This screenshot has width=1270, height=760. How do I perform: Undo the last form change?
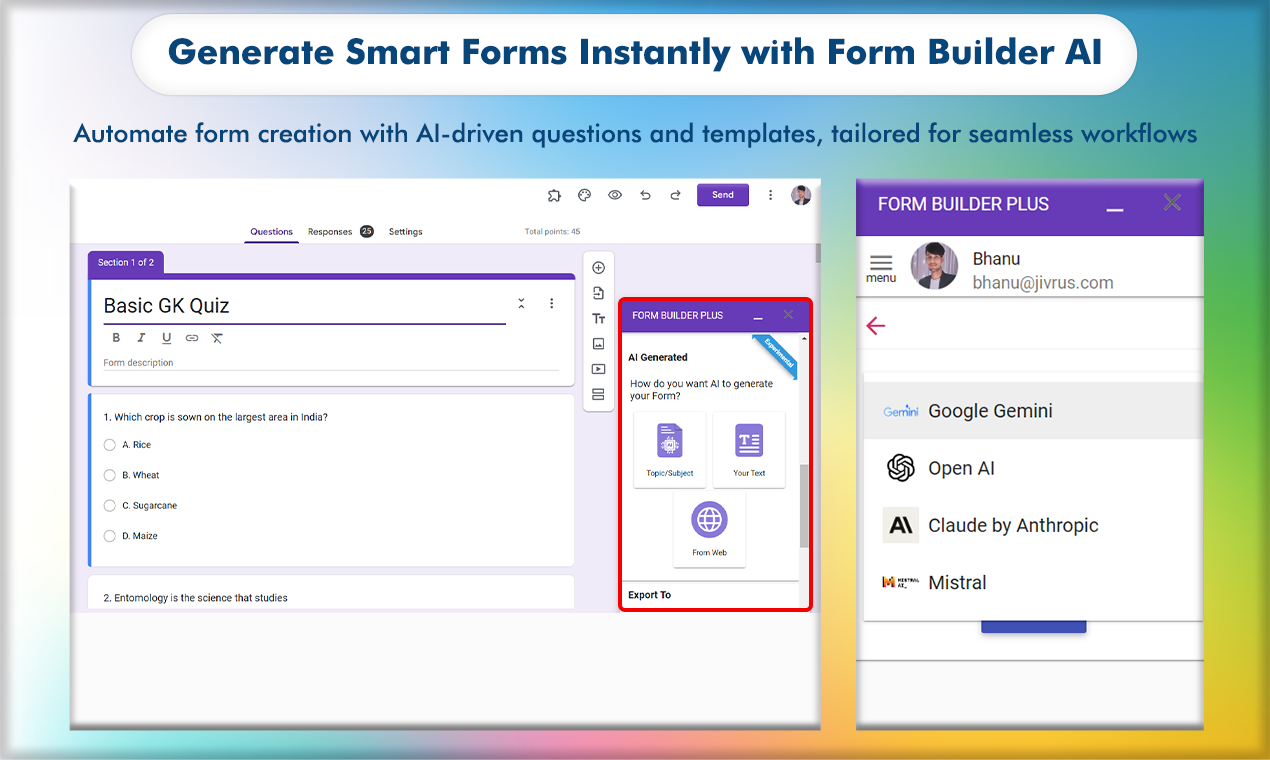(x=645, y=195)
